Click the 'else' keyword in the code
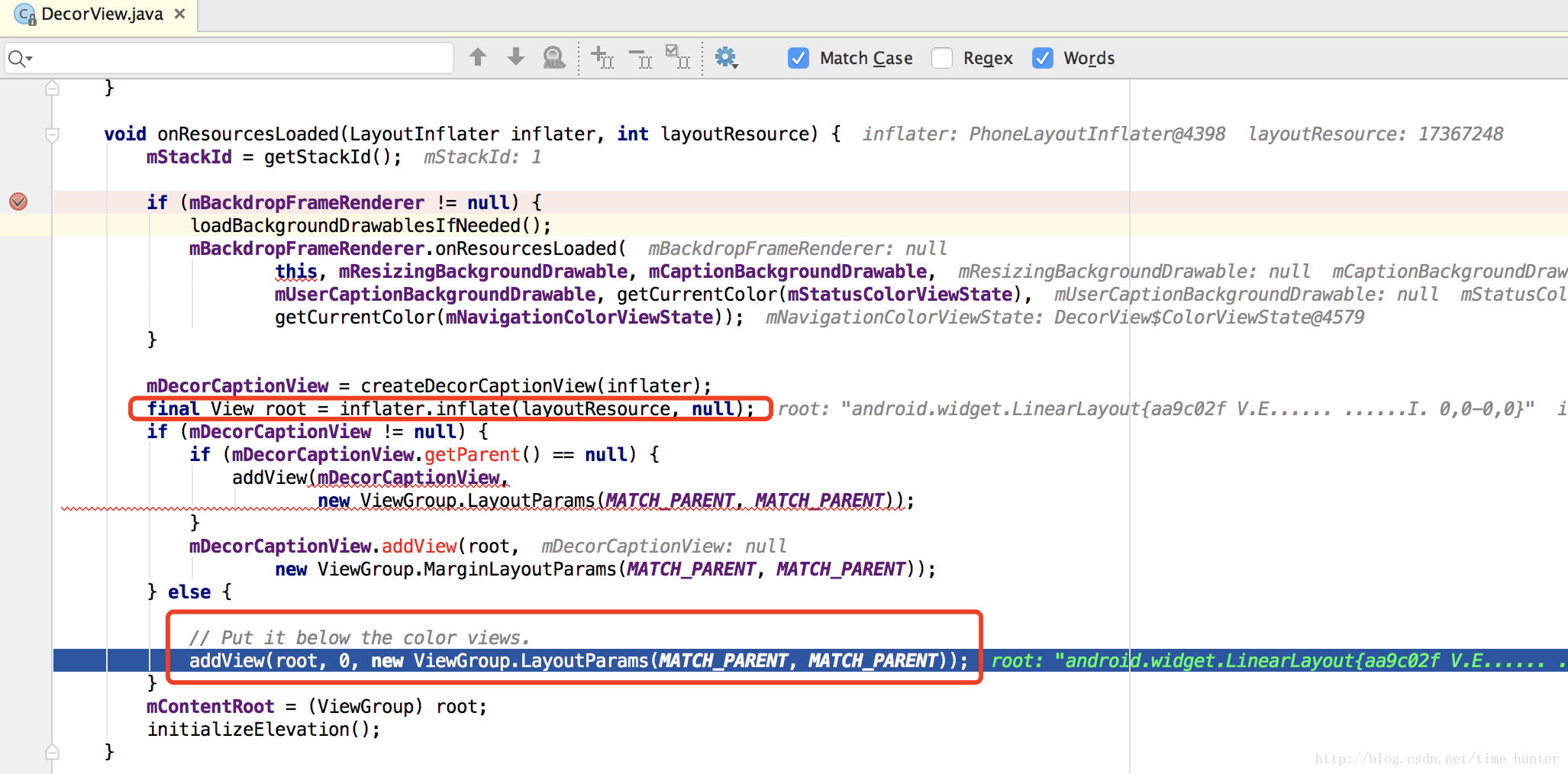 (189, 592)
